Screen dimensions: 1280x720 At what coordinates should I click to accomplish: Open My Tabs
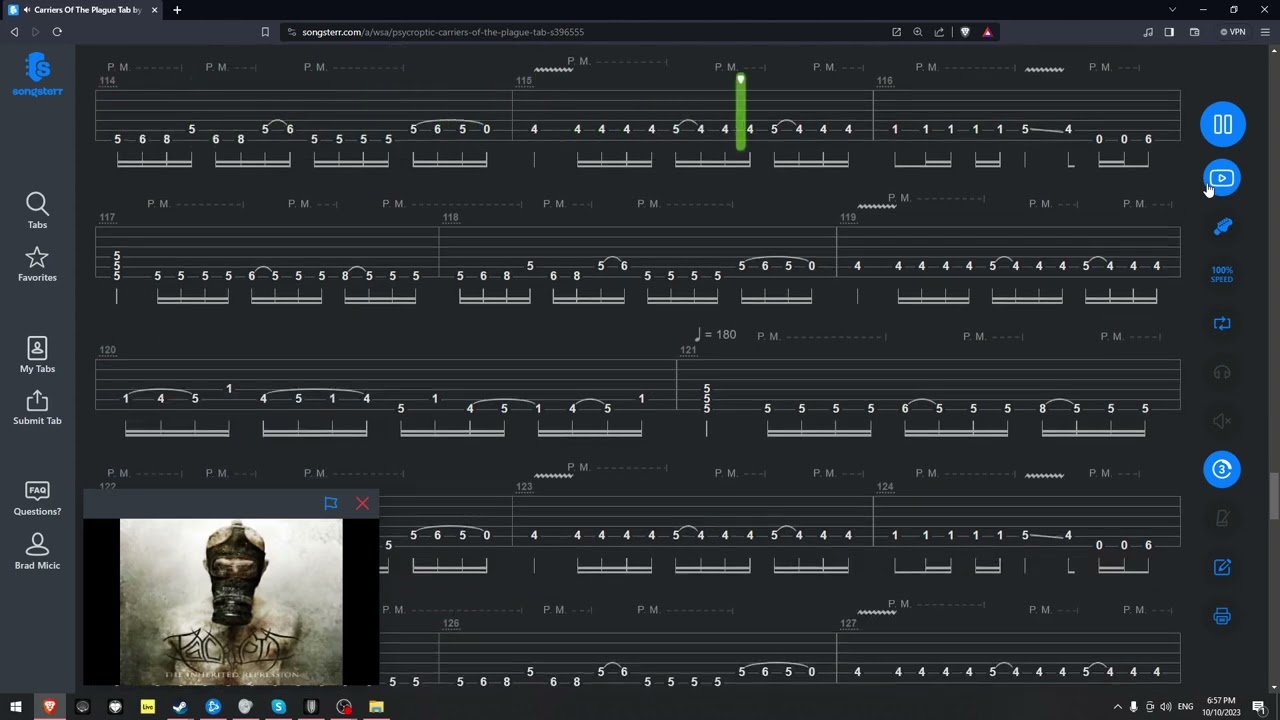pyautogui.click(x=37, y=355)
